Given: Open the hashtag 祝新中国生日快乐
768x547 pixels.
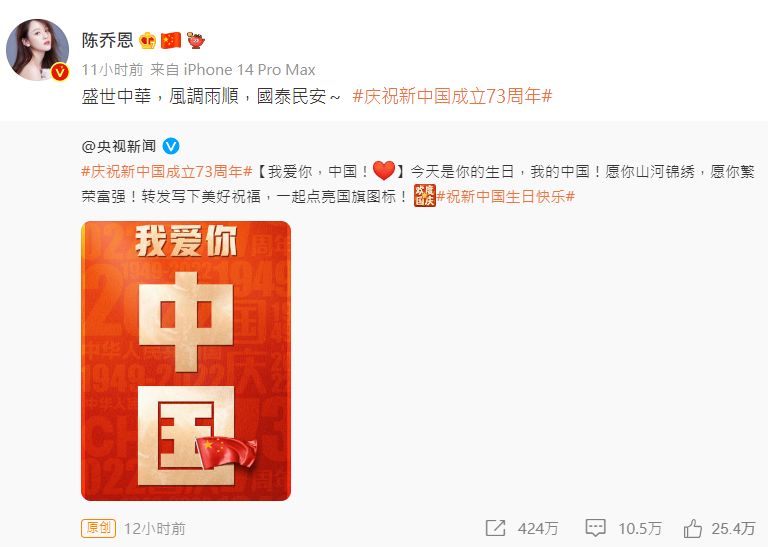Looking at the screenshot, I should pos(505,196).
